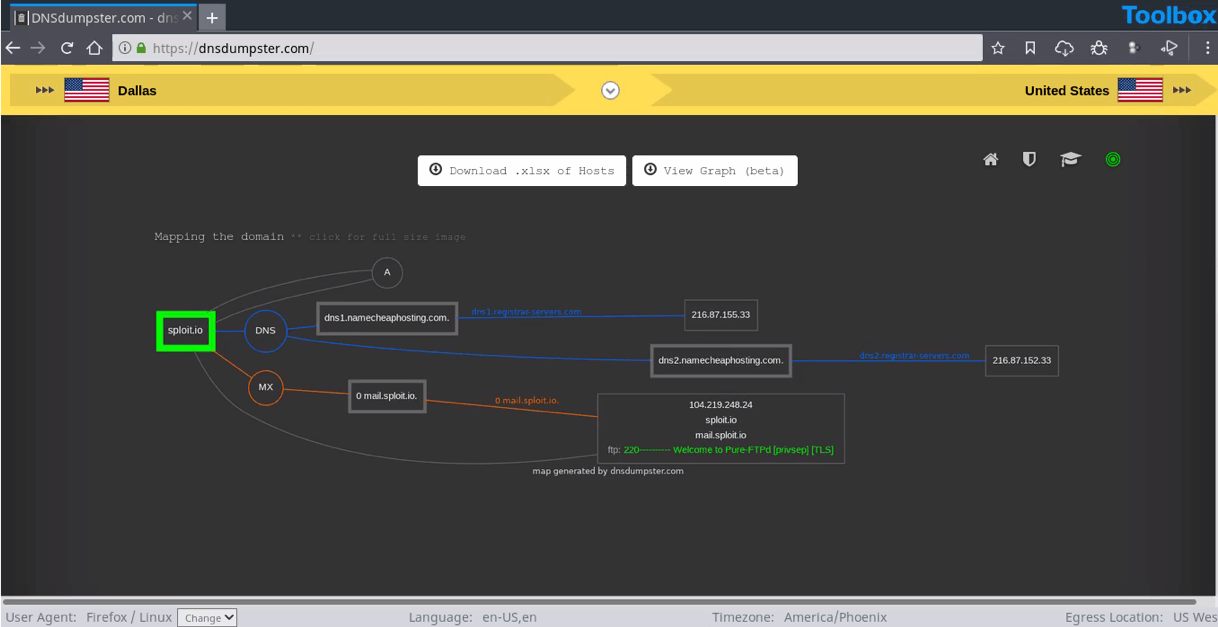
Task: Click the US flag beside United States
Action: [x=1140, y=90]
